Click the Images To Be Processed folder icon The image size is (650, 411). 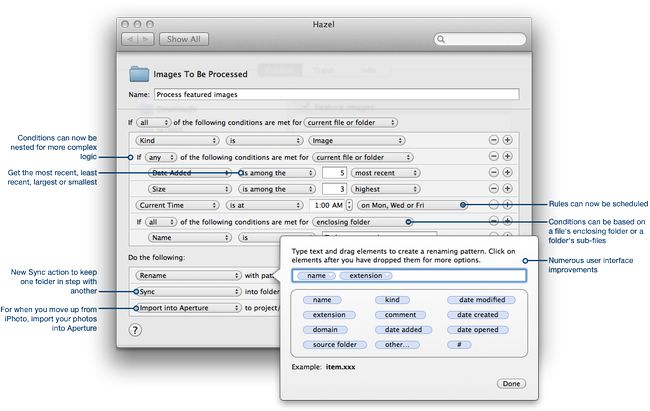[140, 74]
